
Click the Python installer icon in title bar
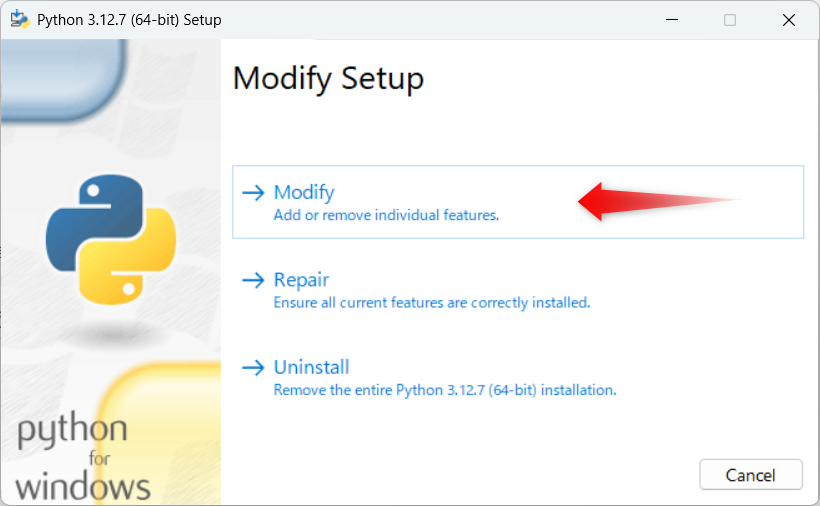[20, 19]
